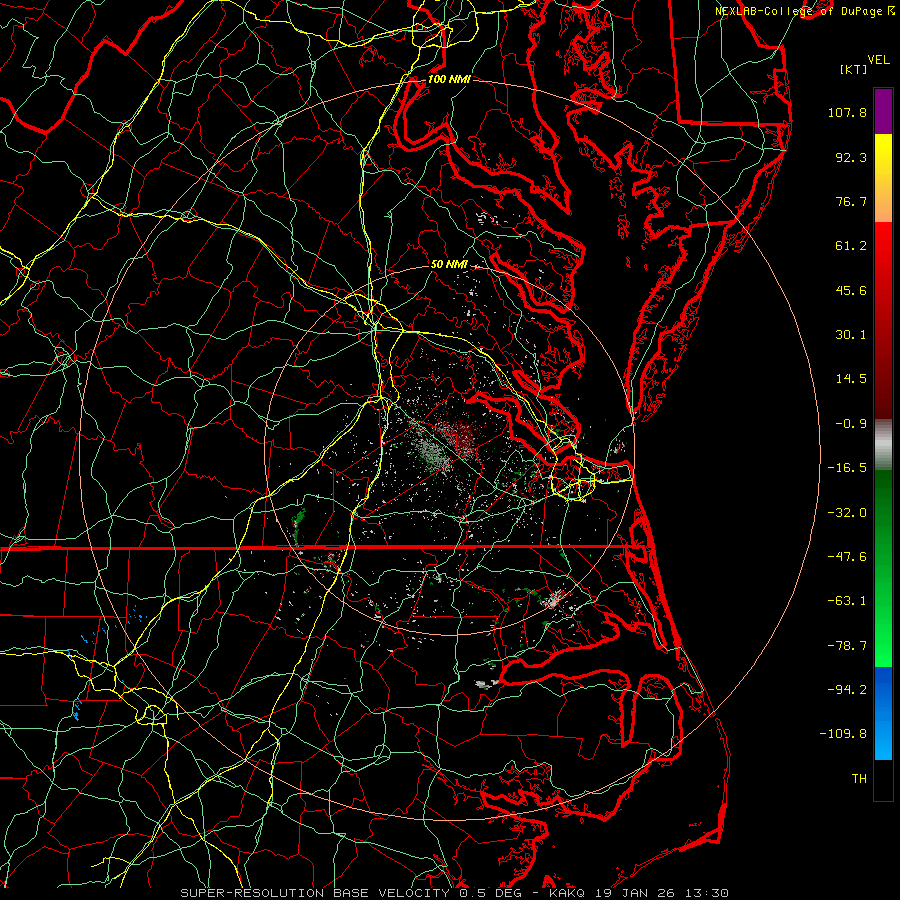Image resolution: width=900 pixels, height=900 pixels.
Task: Select the -32.0 legend value
Action: point(847,513)
